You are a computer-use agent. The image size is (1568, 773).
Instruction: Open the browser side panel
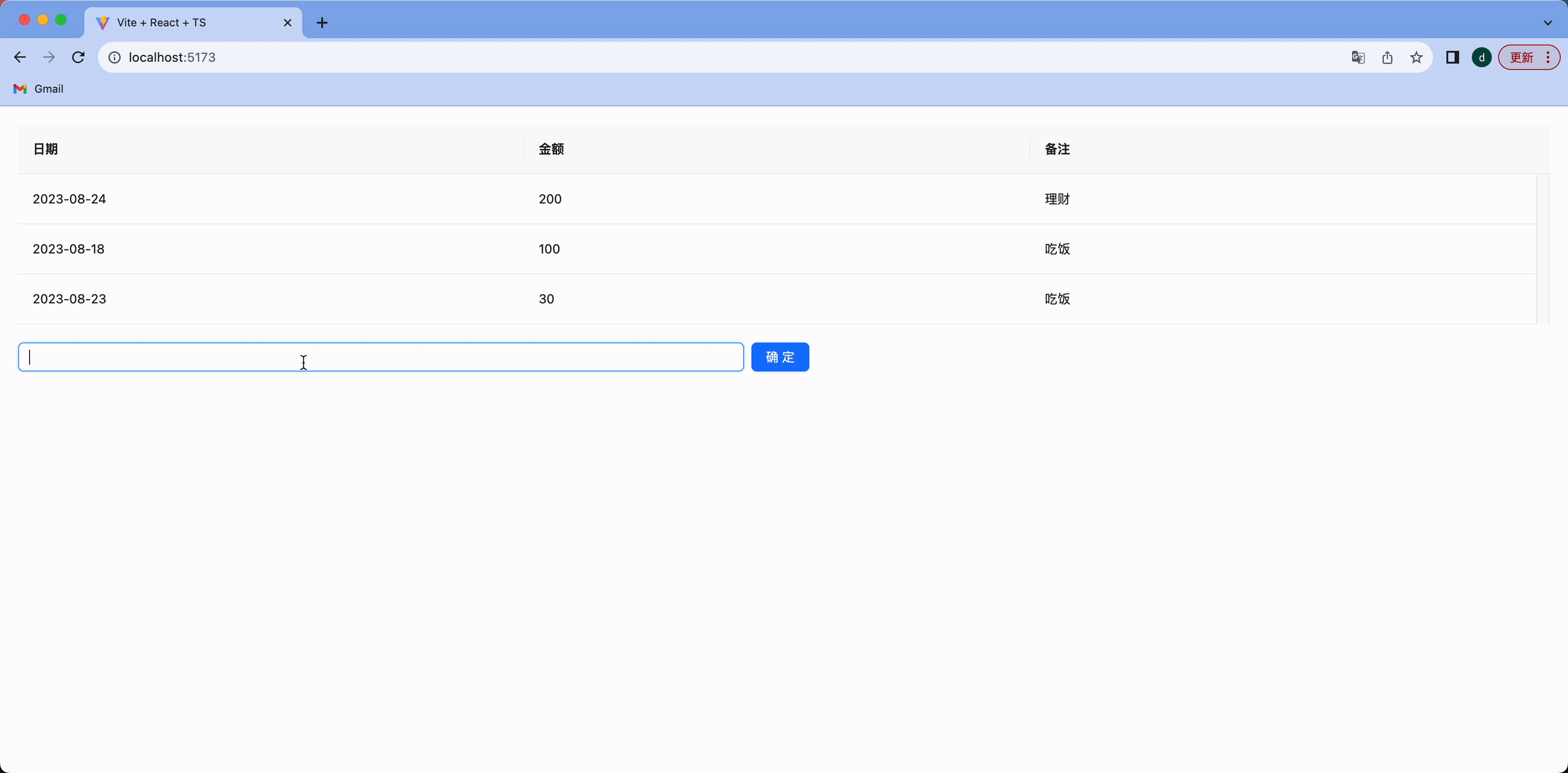click(x=1452, y=57)
